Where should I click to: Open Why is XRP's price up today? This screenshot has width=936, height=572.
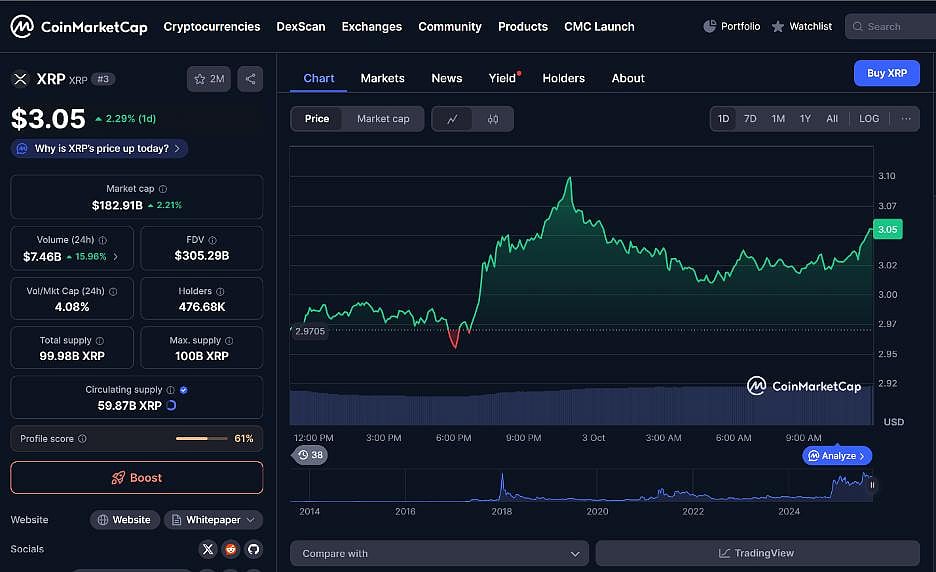coord(99,148)
